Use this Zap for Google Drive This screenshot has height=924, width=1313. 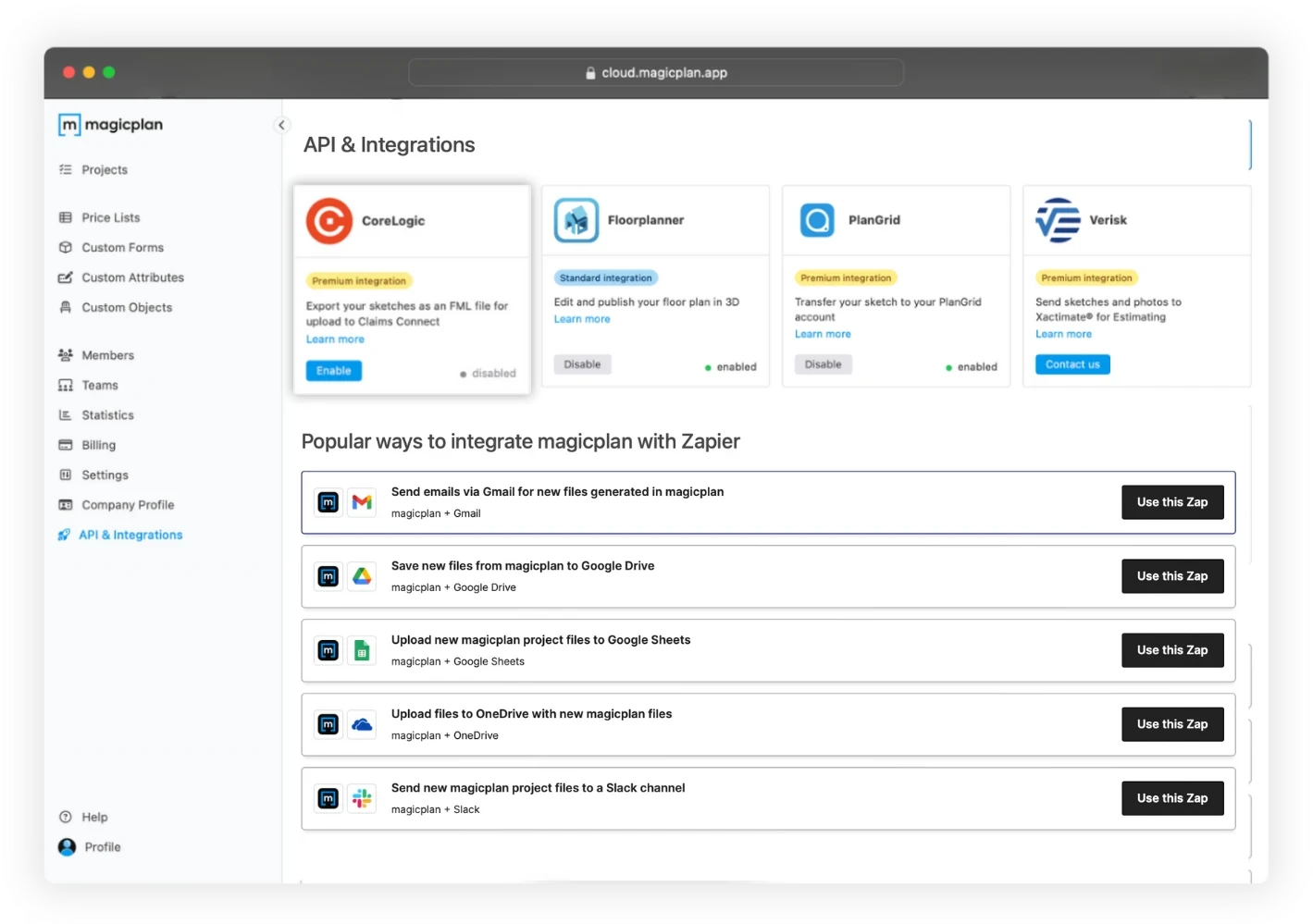1172,576
